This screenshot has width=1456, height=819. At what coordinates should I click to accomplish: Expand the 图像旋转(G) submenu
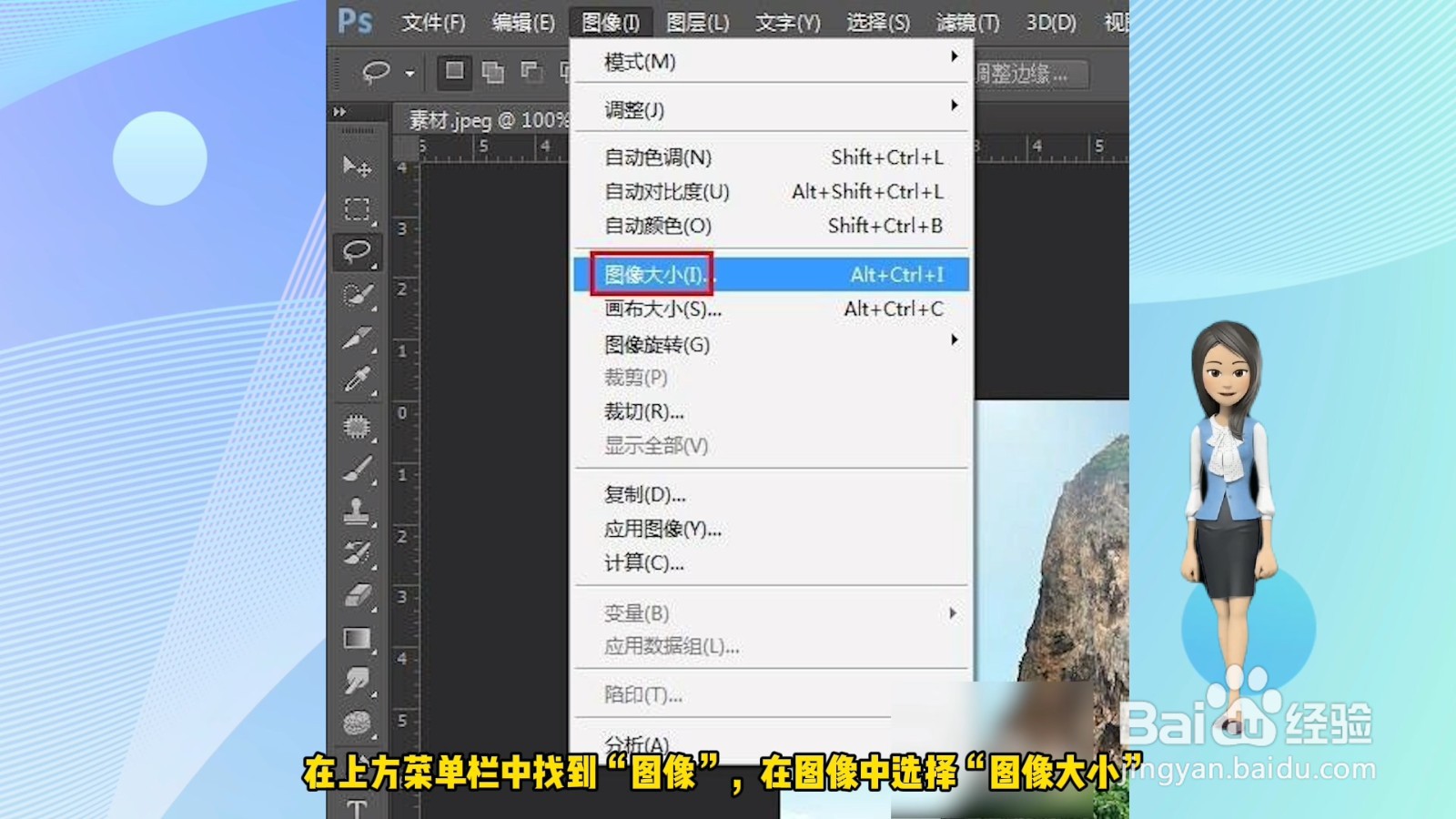pos(772,345)
